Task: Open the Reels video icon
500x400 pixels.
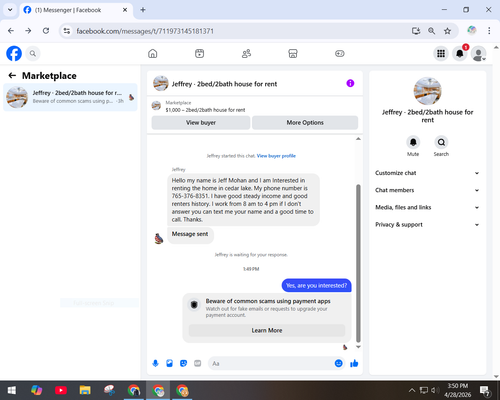Action: click(x=199, y=53)
